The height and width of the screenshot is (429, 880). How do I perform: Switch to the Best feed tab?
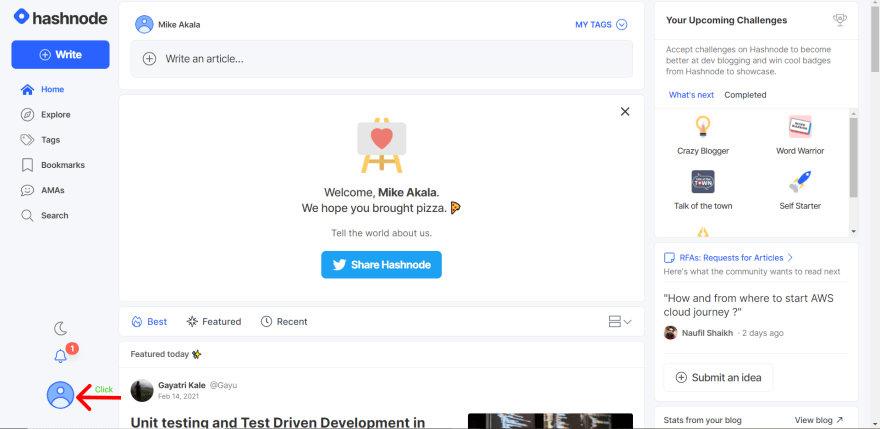[149, 322]
